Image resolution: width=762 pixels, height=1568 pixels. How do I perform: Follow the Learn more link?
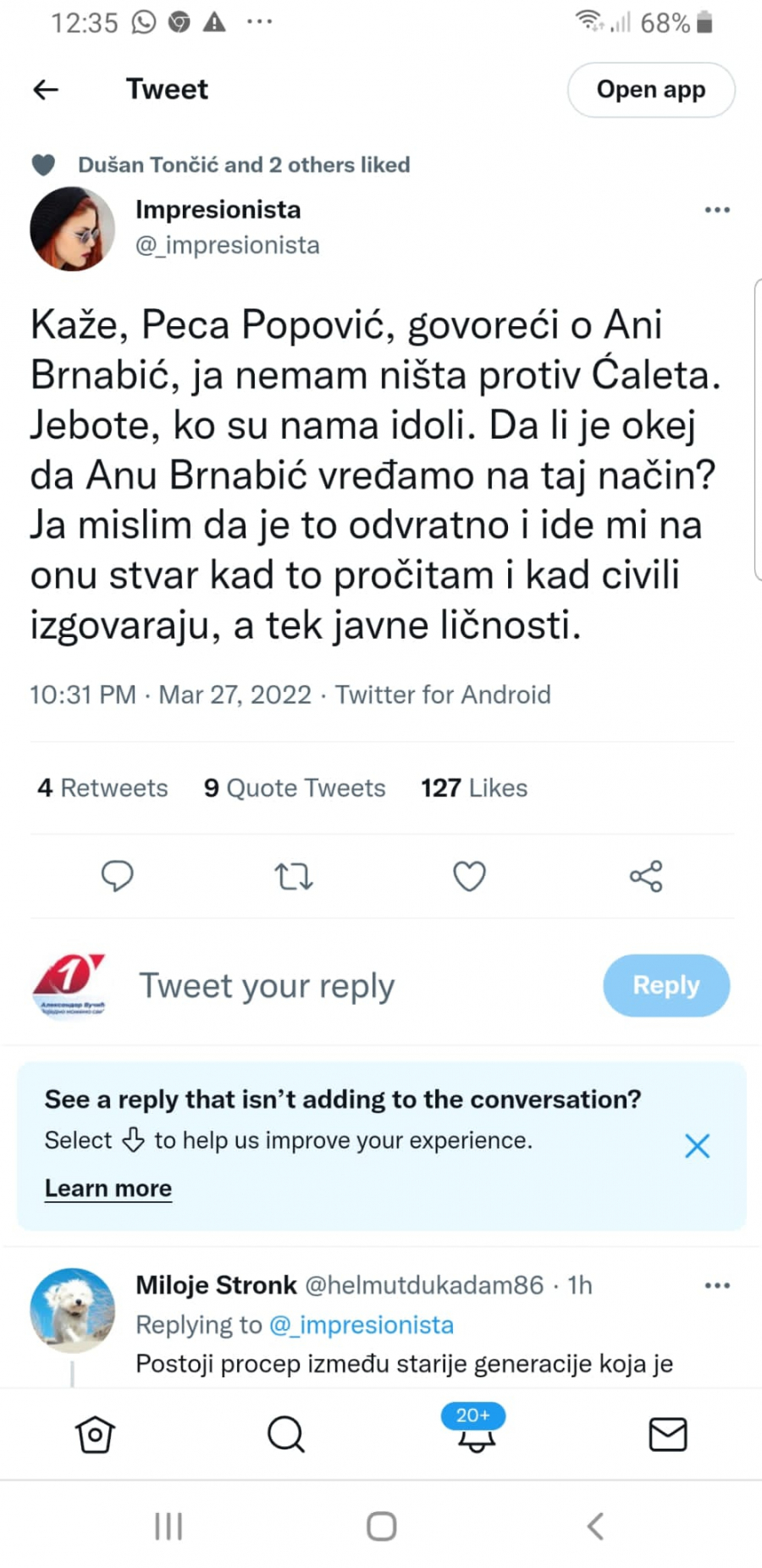click(108, 1188)
